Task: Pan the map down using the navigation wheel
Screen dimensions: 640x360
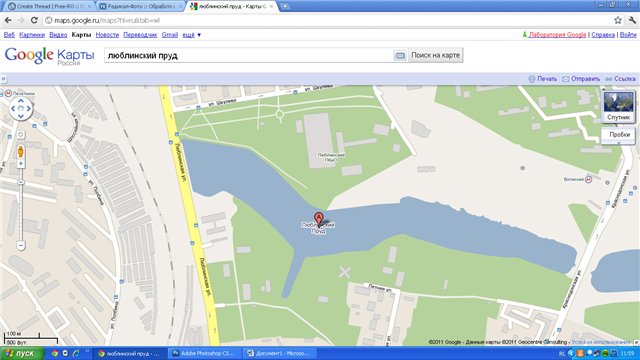Action: 21,116
